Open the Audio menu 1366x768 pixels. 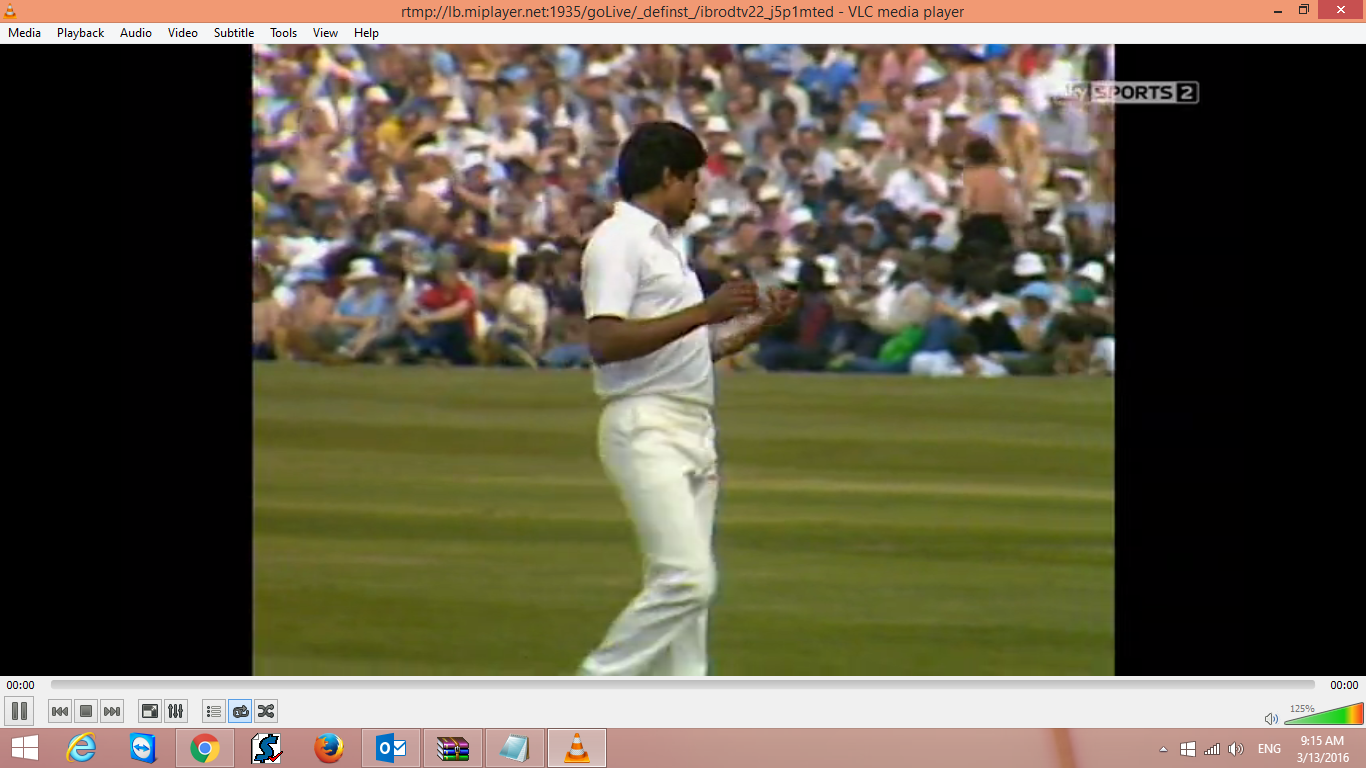click(136, 33)
